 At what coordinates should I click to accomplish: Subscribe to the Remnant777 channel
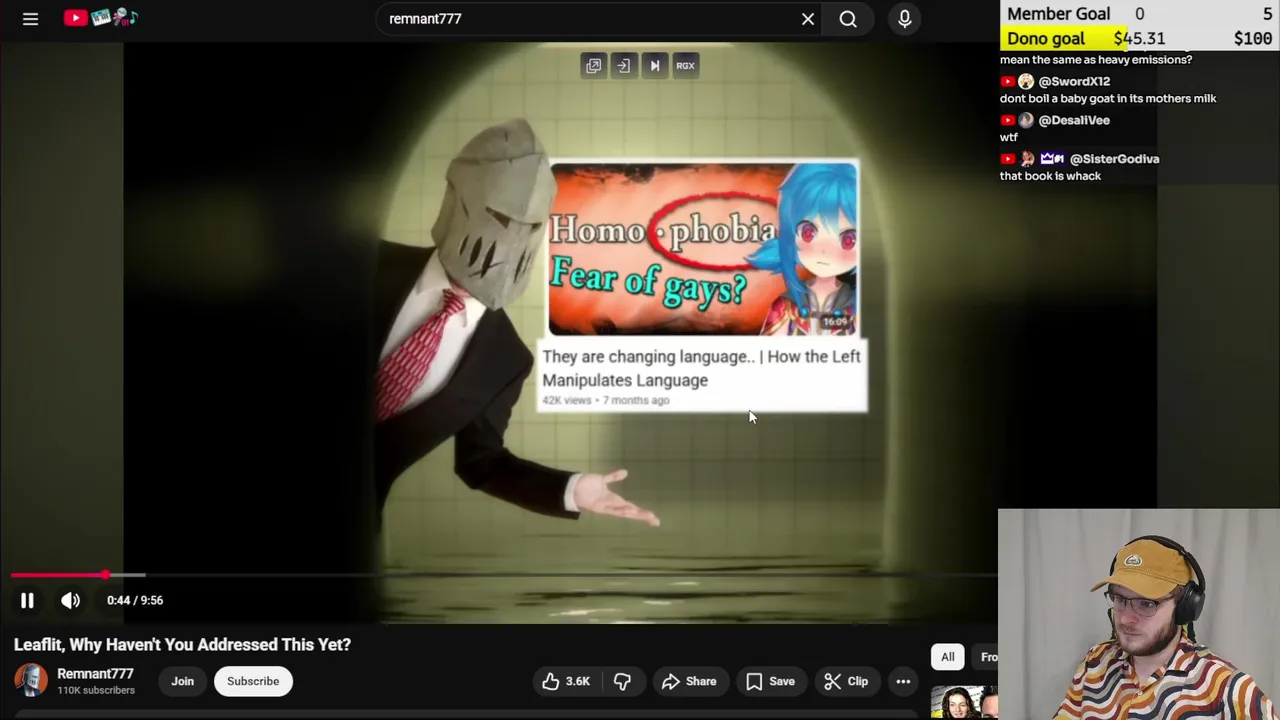coord(253,681)
